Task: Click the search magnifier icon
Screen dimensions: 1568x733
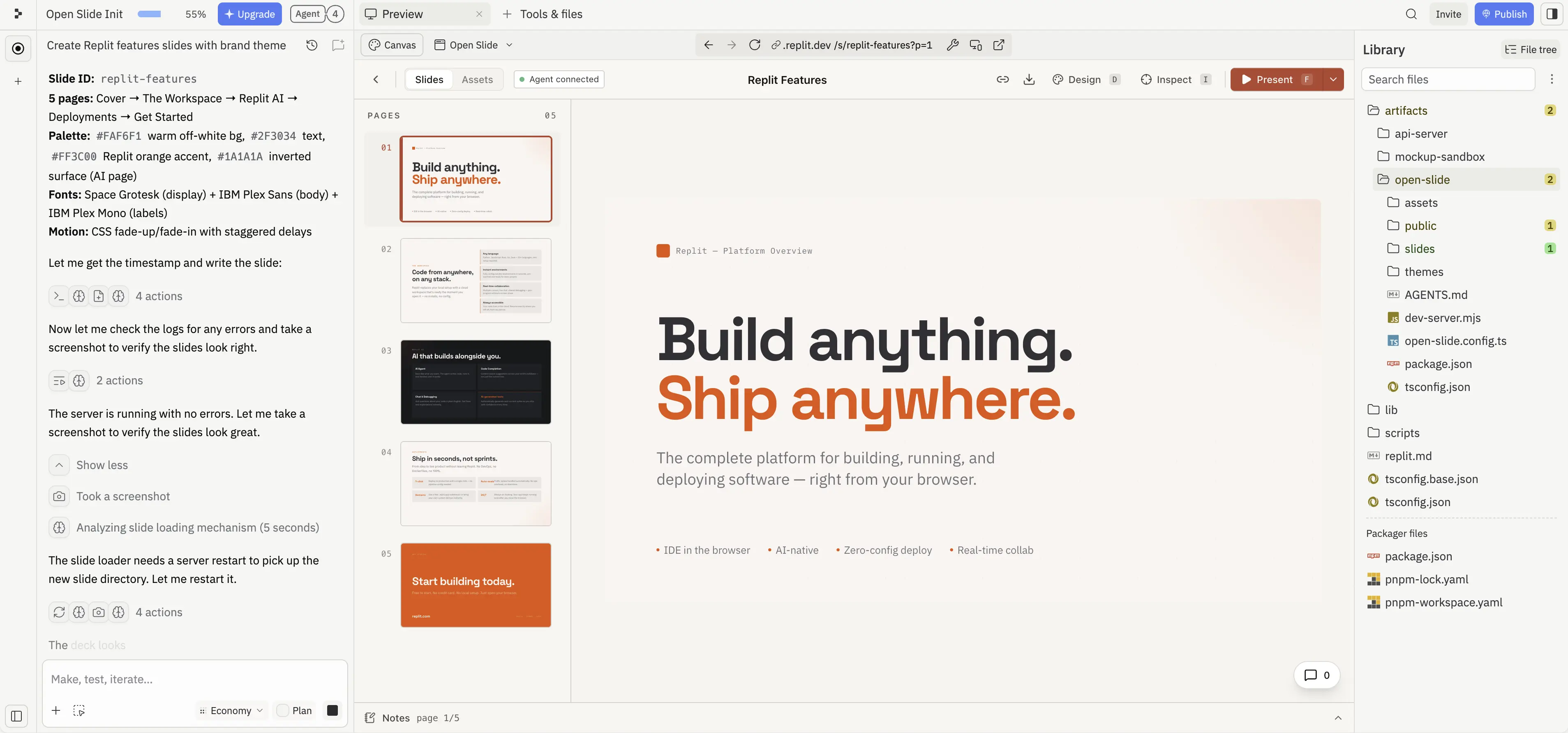Action: (1411, 14)
